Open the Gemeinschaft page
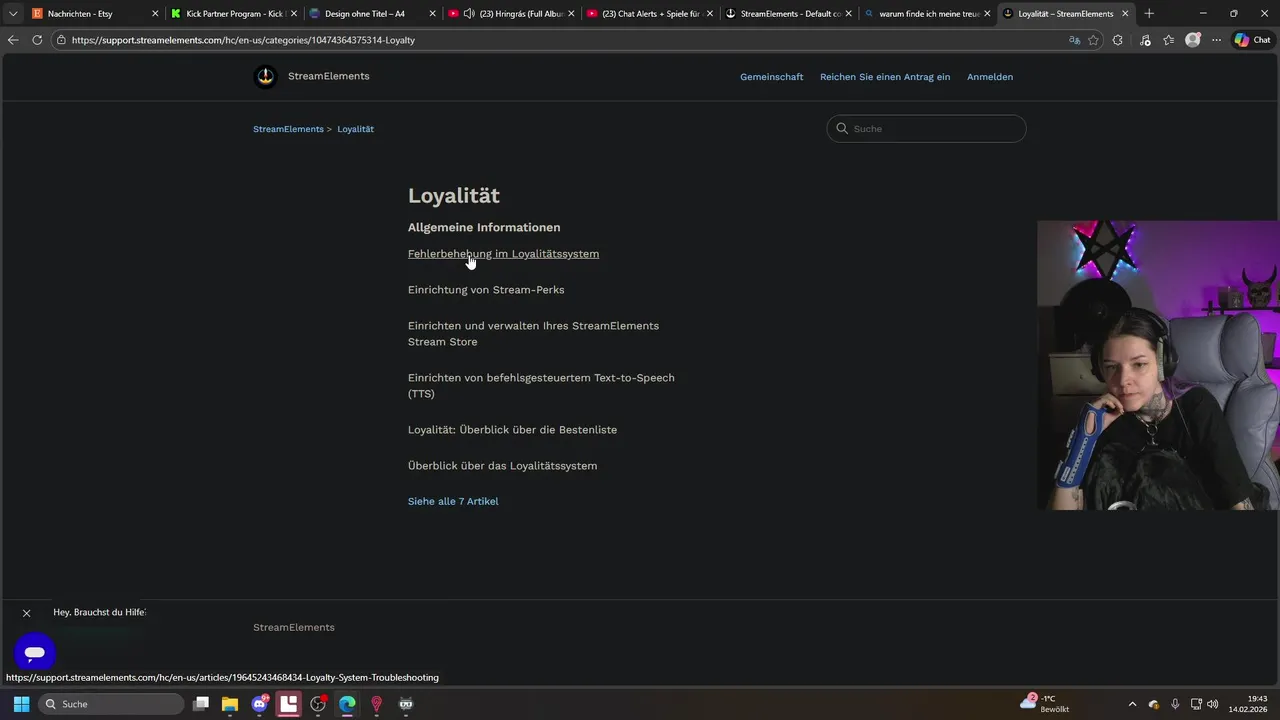Screen dimensions: 1280x720 [771, 77]
